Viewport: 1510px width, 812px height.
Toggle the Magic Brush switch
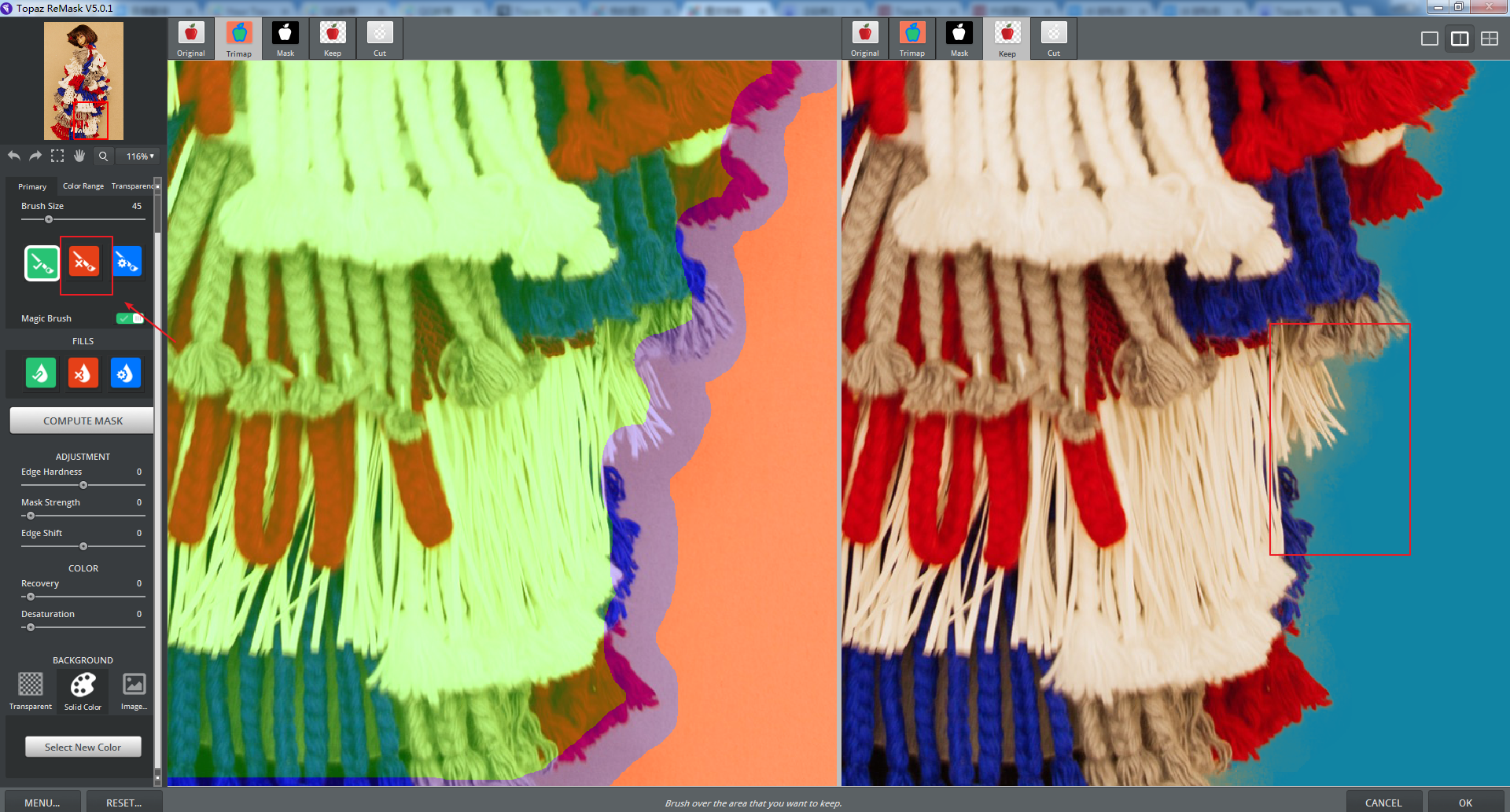pyautogui.click(x=130, y=318)
